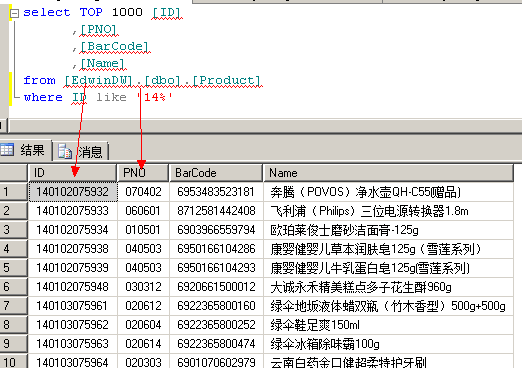Click BarCode cell 6922365800252
The height and width of the screenshot is (368, 522).
click(x=216, y=325)
